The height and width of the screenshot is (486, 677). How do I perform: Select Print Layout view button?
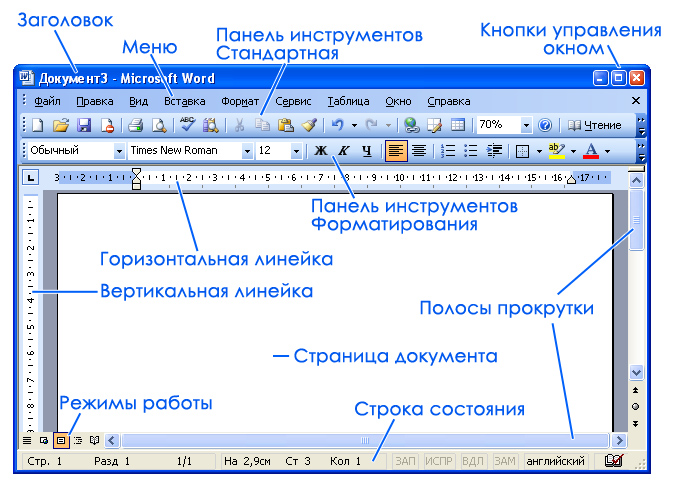(x=61, y=441)
